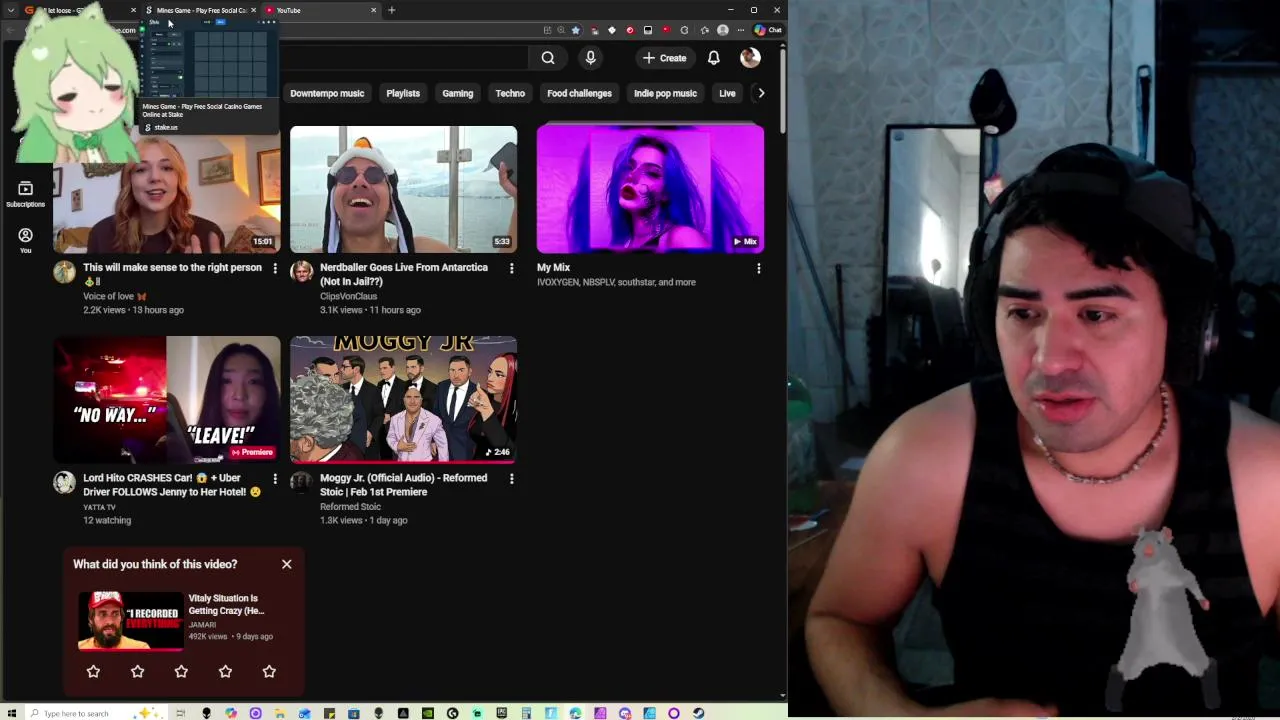Dismiss the What did you think survey

[x=287, y=564]
